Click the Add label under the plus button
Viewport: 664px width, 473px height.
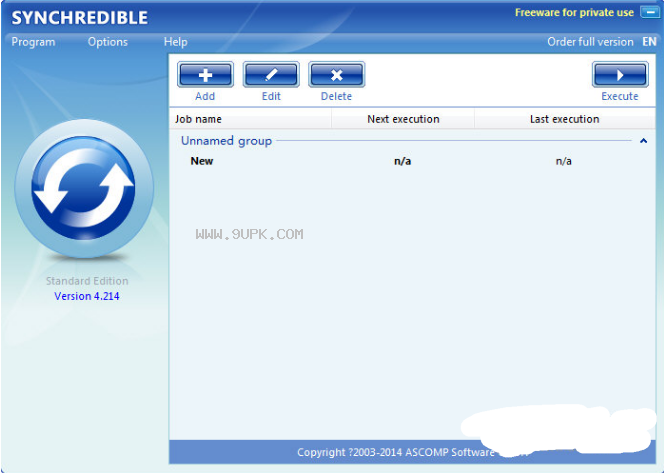point(205,96)
